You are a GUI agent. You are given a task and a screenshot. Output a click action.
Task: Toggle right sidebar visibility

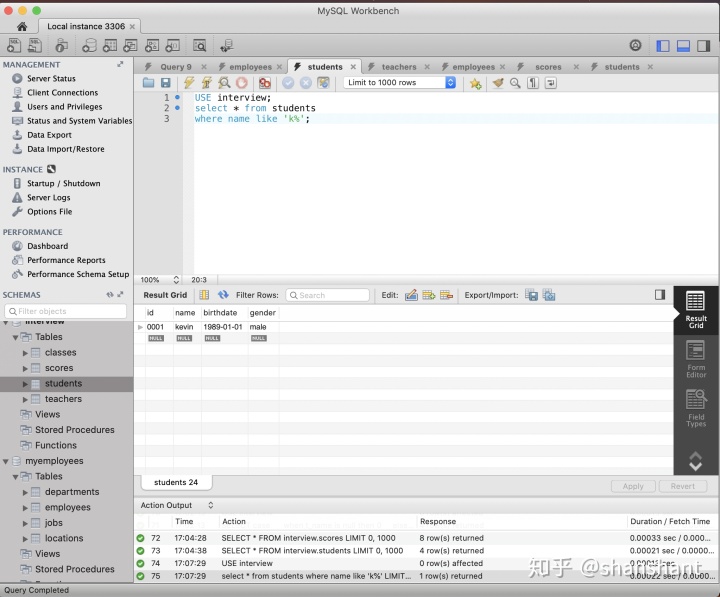click(703, 45)
